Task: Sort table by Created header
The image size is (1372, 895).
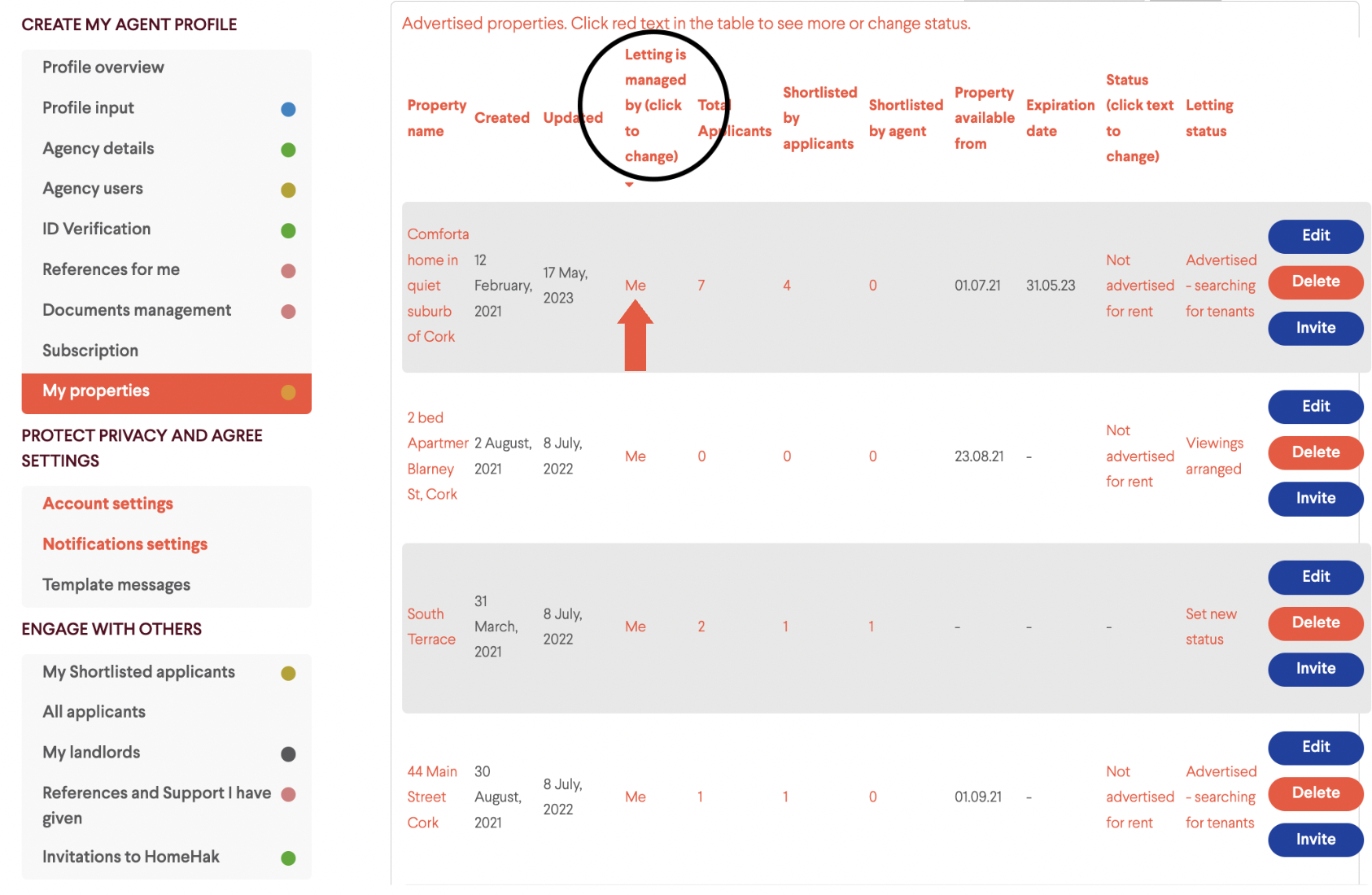Action: (502, 118)
